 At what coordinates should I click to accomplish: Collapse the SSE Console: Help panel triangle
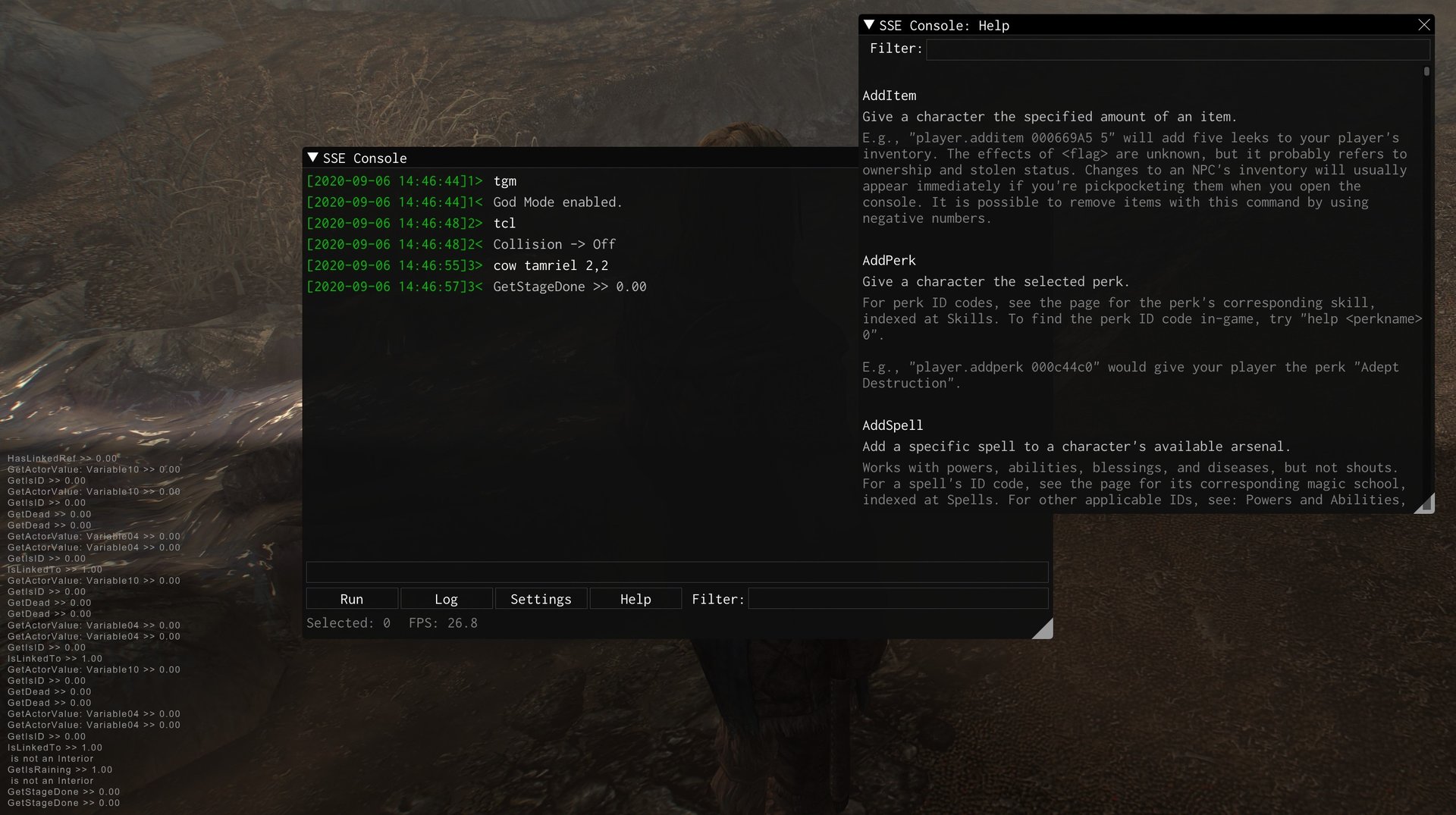[869, 25]
